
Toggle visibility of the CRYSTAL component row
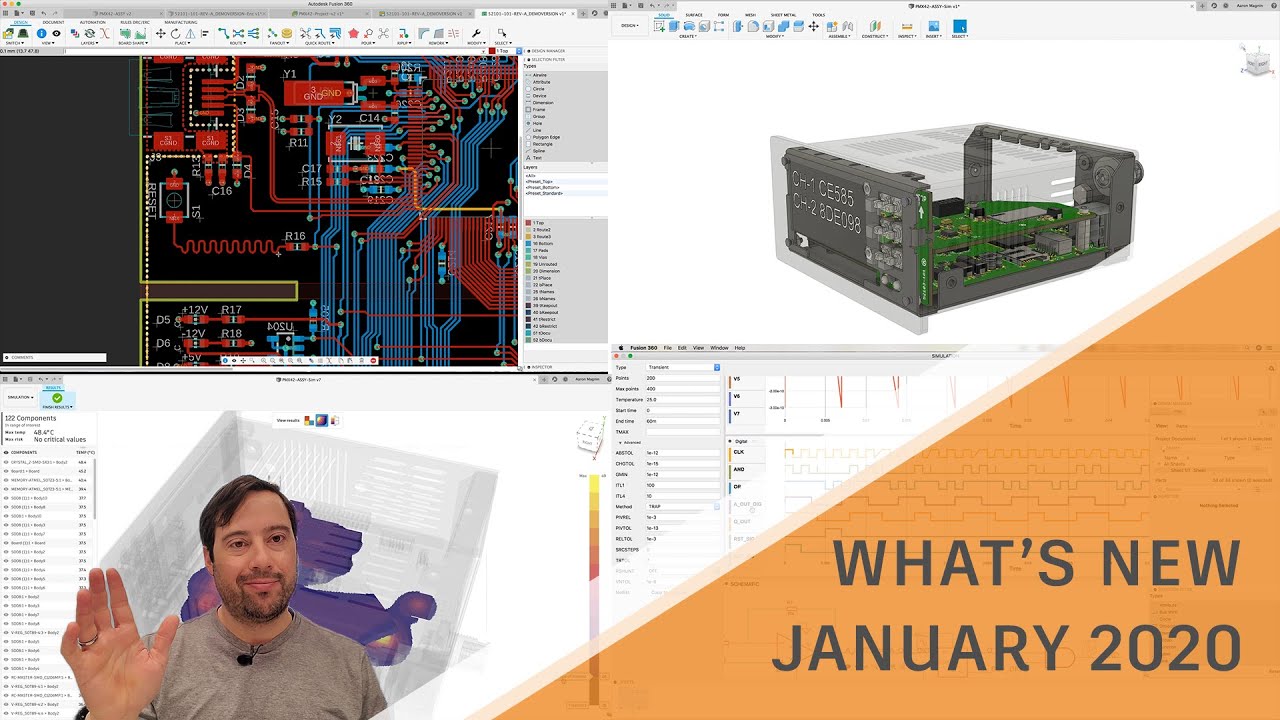6,462
